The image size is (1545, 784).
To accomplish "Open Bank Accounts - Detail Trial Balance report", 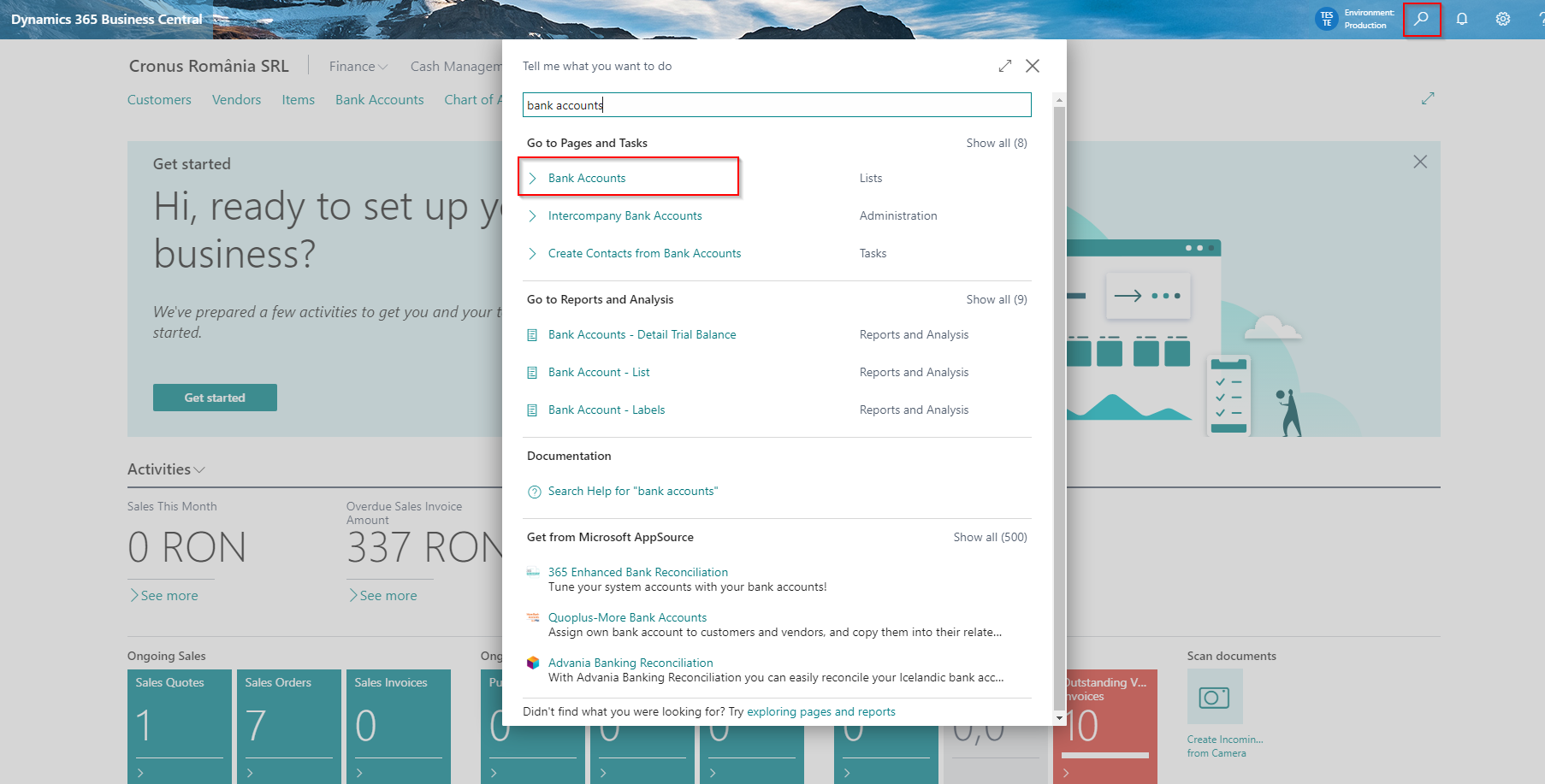I will (642, 334).
